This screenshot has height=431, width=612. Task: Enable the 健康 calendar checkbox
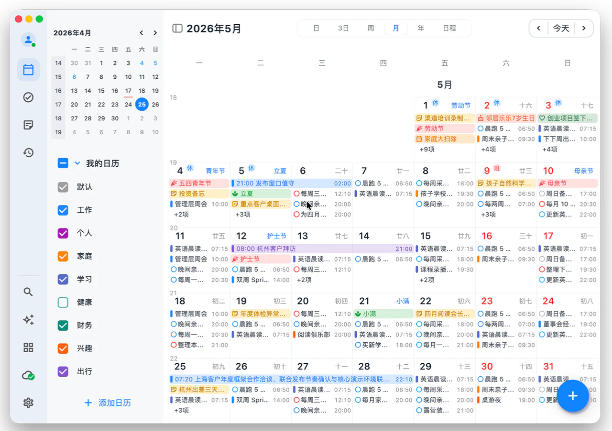[63, 302]
